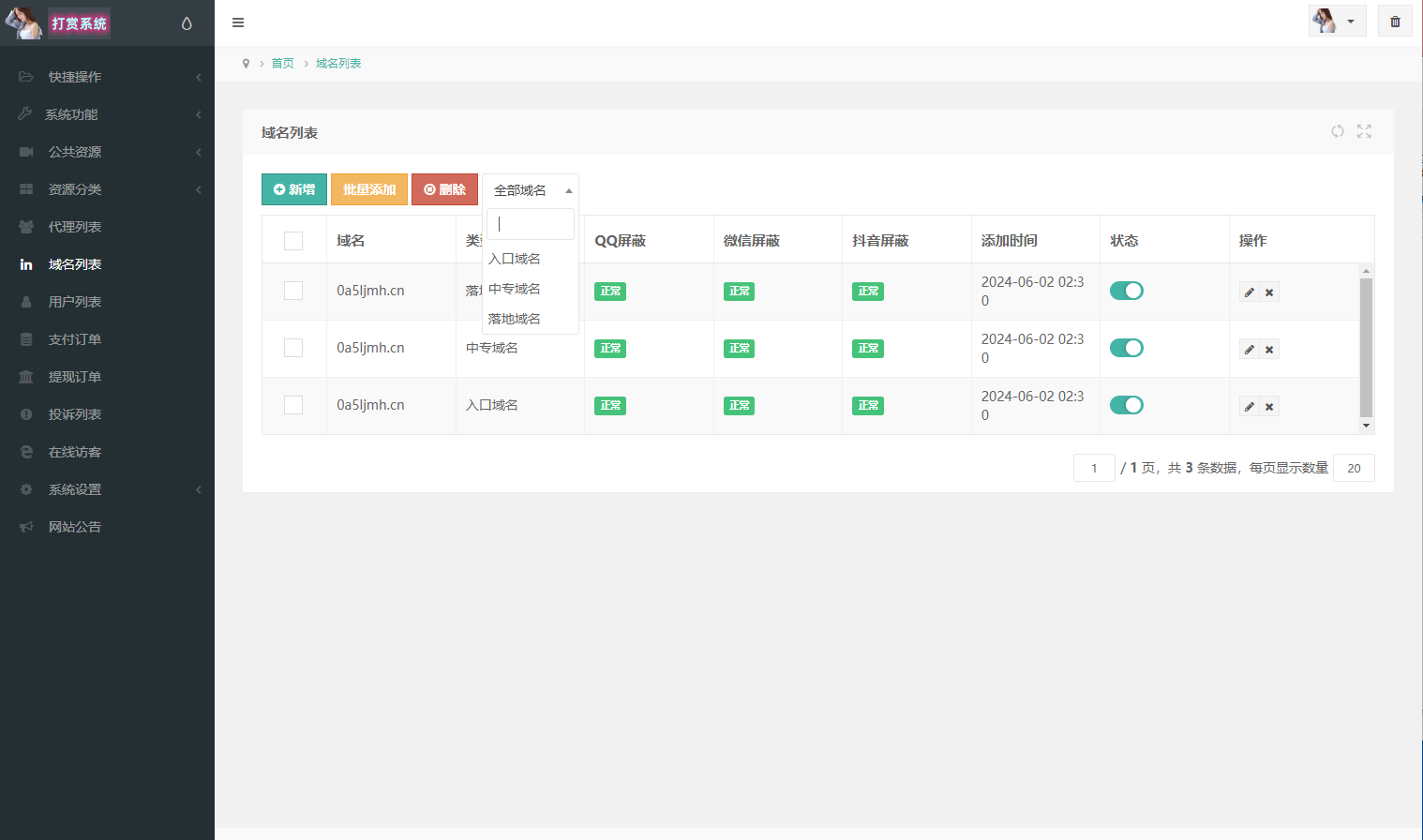Image resolution: width=1423 pixels, height=840 pixels.
Task: Click the edit pencil icon in second row
Action: [x=1249, y=350]
